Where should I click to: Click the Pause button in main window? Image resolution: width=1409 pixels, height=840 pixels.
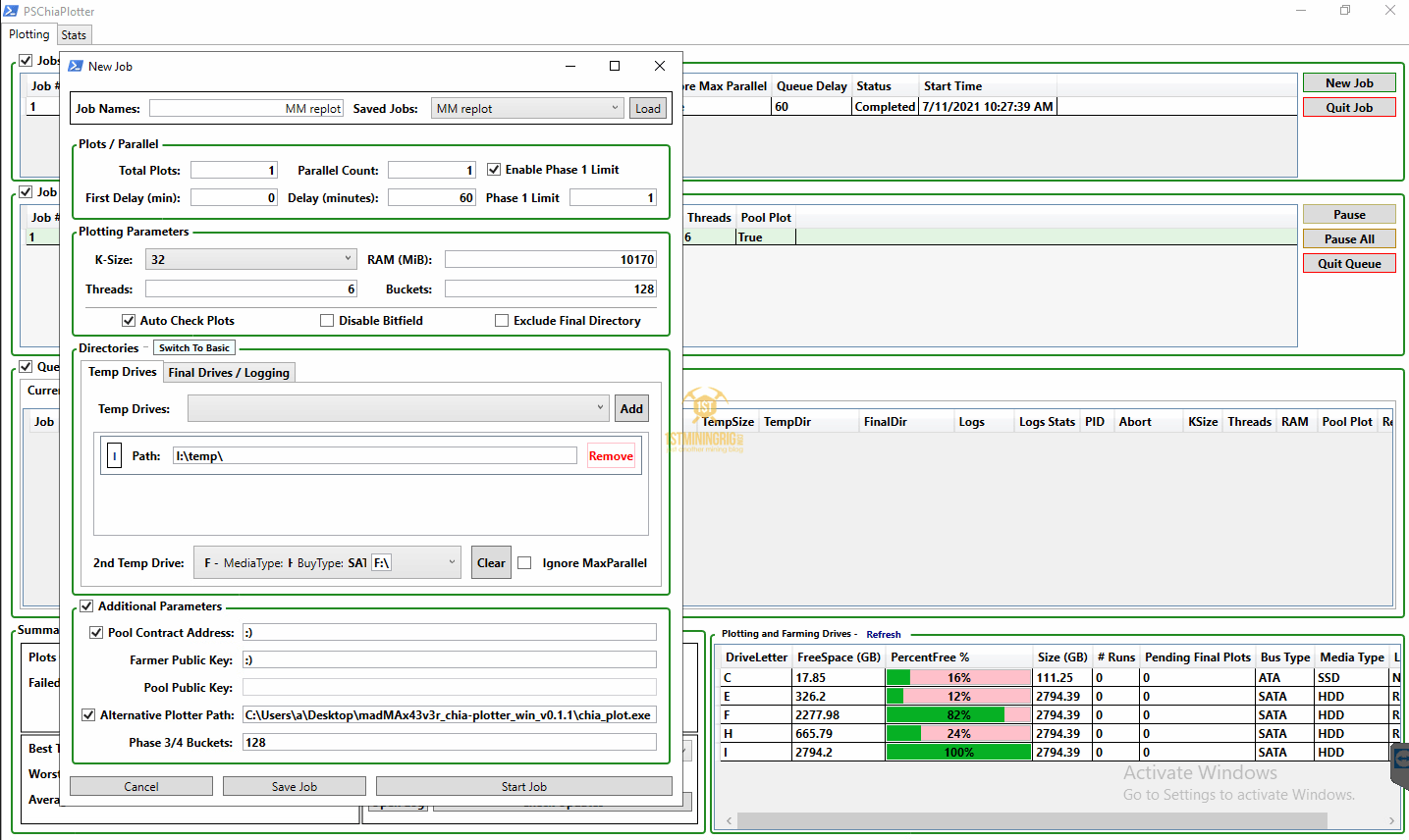[x=1349, y=215]
